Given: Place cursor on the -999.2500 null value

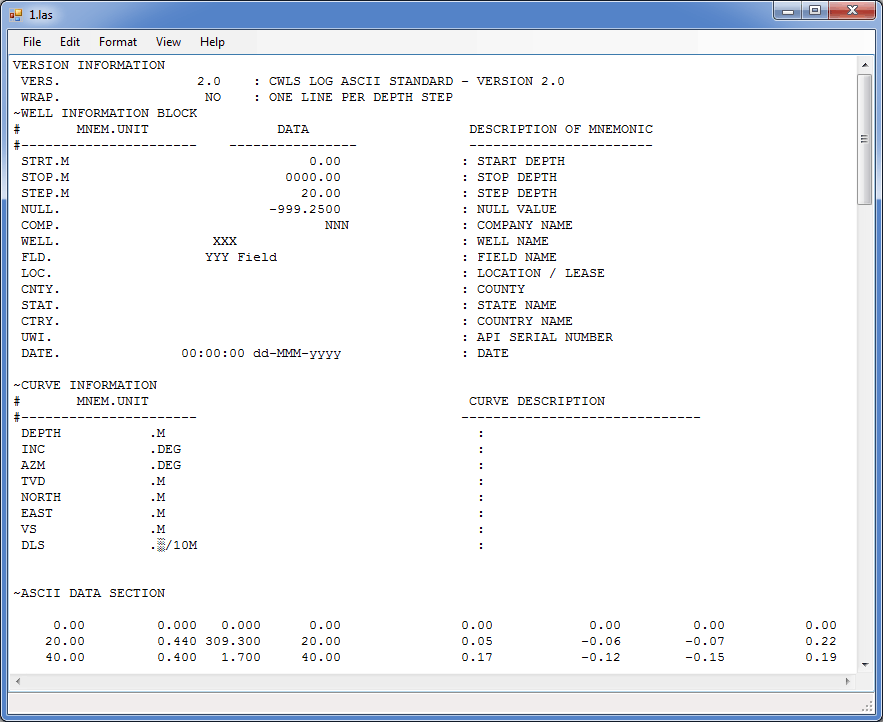Looking at the screenshot, I should [305, 209].
